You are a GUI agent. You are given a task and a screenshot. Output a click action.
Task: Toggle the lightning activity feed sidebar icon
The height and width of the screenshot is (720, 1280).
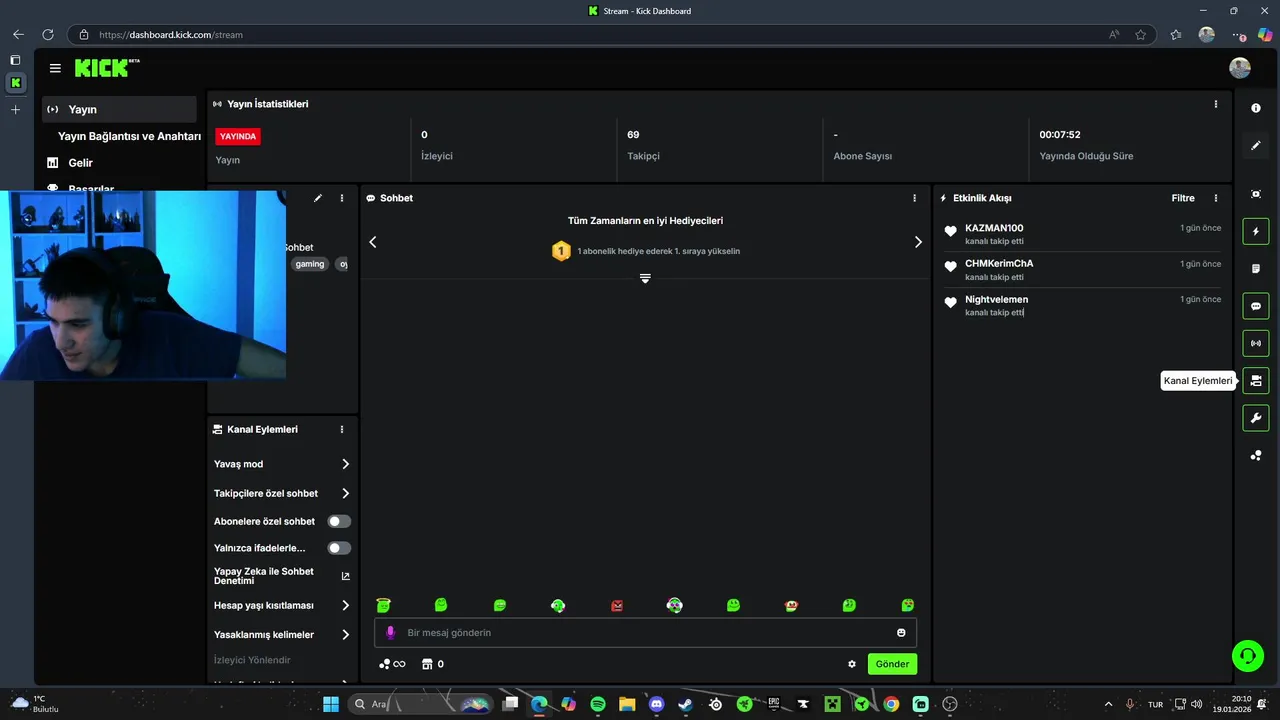tap(1256, 232)
